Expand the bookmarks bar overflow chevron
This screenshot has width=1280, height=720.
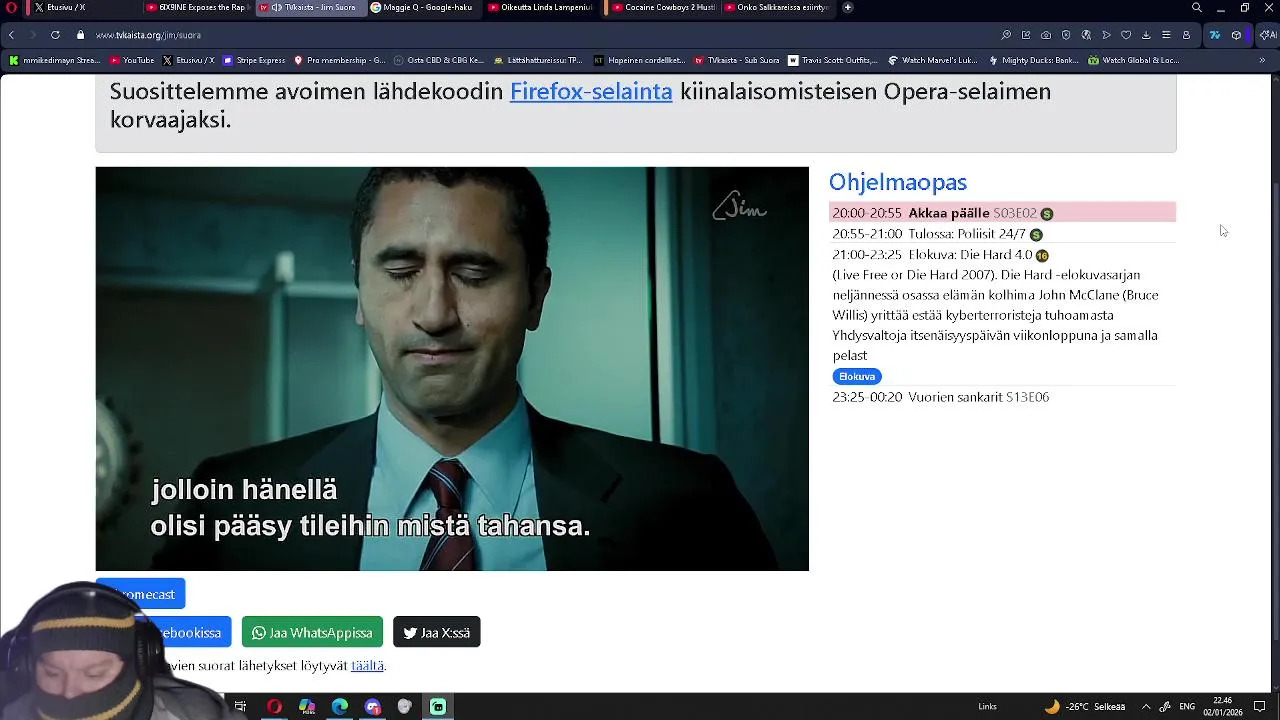(x=1262, y=60)
